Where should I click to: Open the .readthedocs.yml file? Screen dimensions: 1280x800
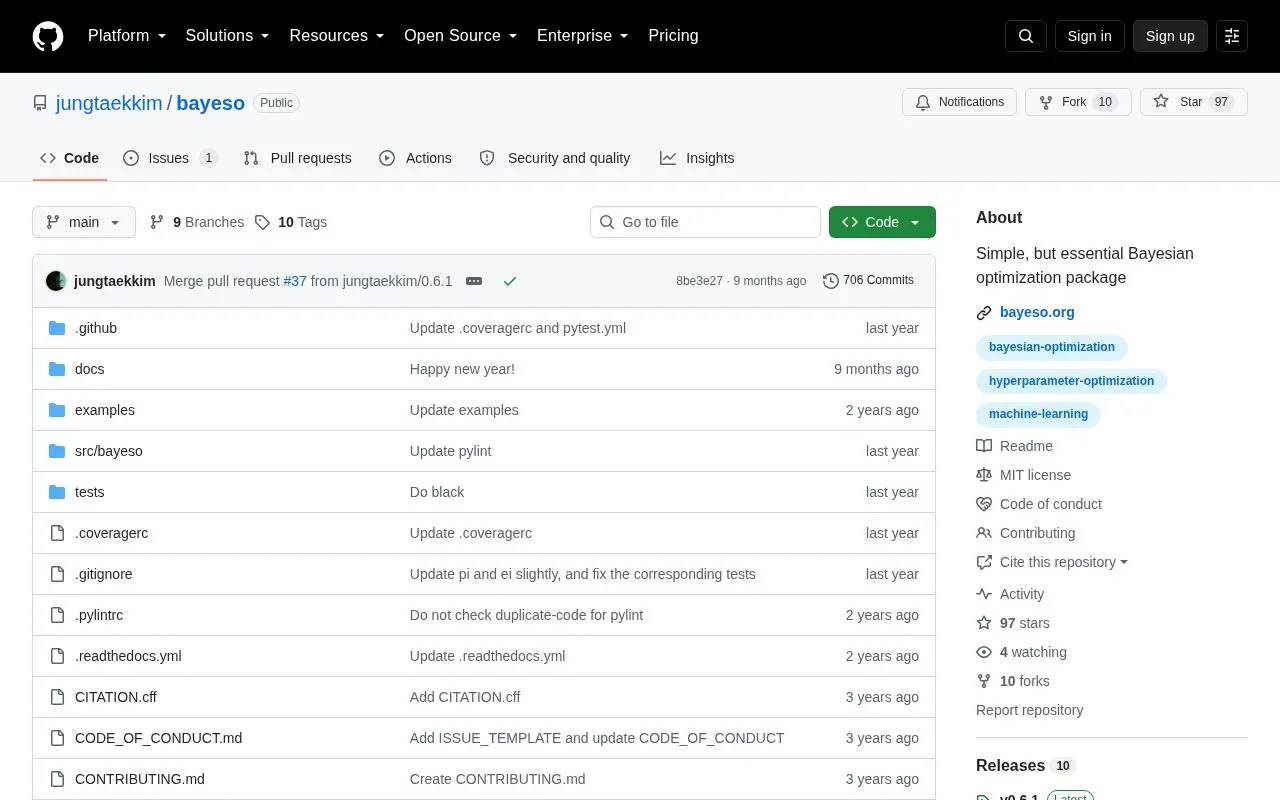[x=128, y=656]
